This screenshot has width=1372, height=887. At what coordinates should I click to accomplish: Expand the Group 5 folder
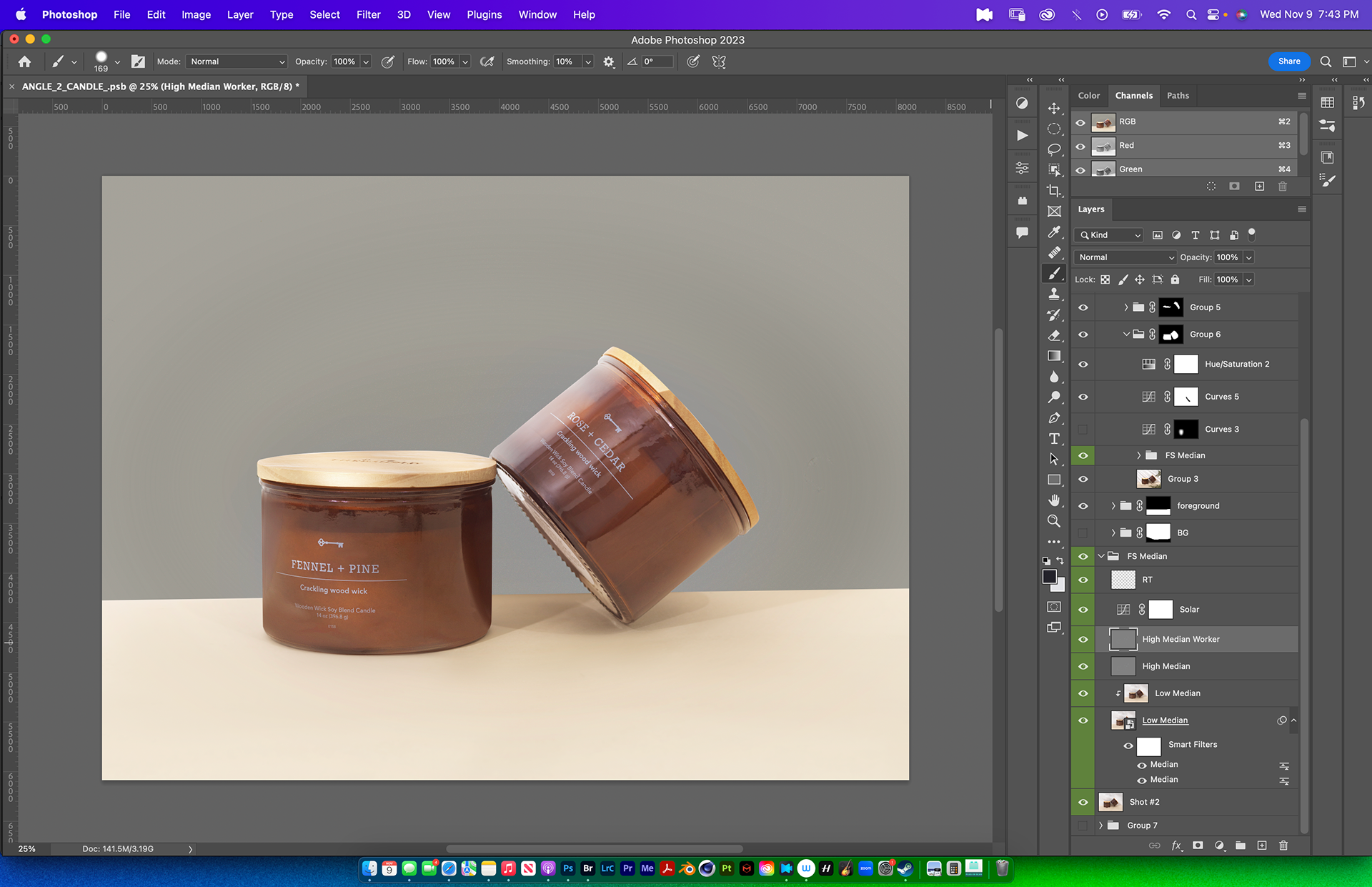click(x=1126, y=307)
